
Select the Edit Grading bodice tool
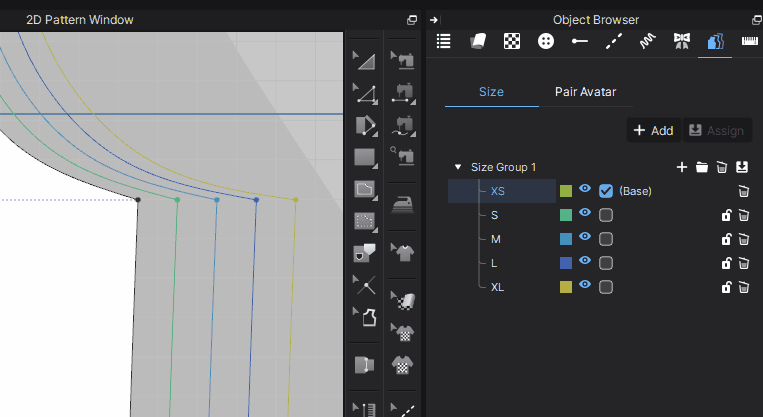(364, 317)
